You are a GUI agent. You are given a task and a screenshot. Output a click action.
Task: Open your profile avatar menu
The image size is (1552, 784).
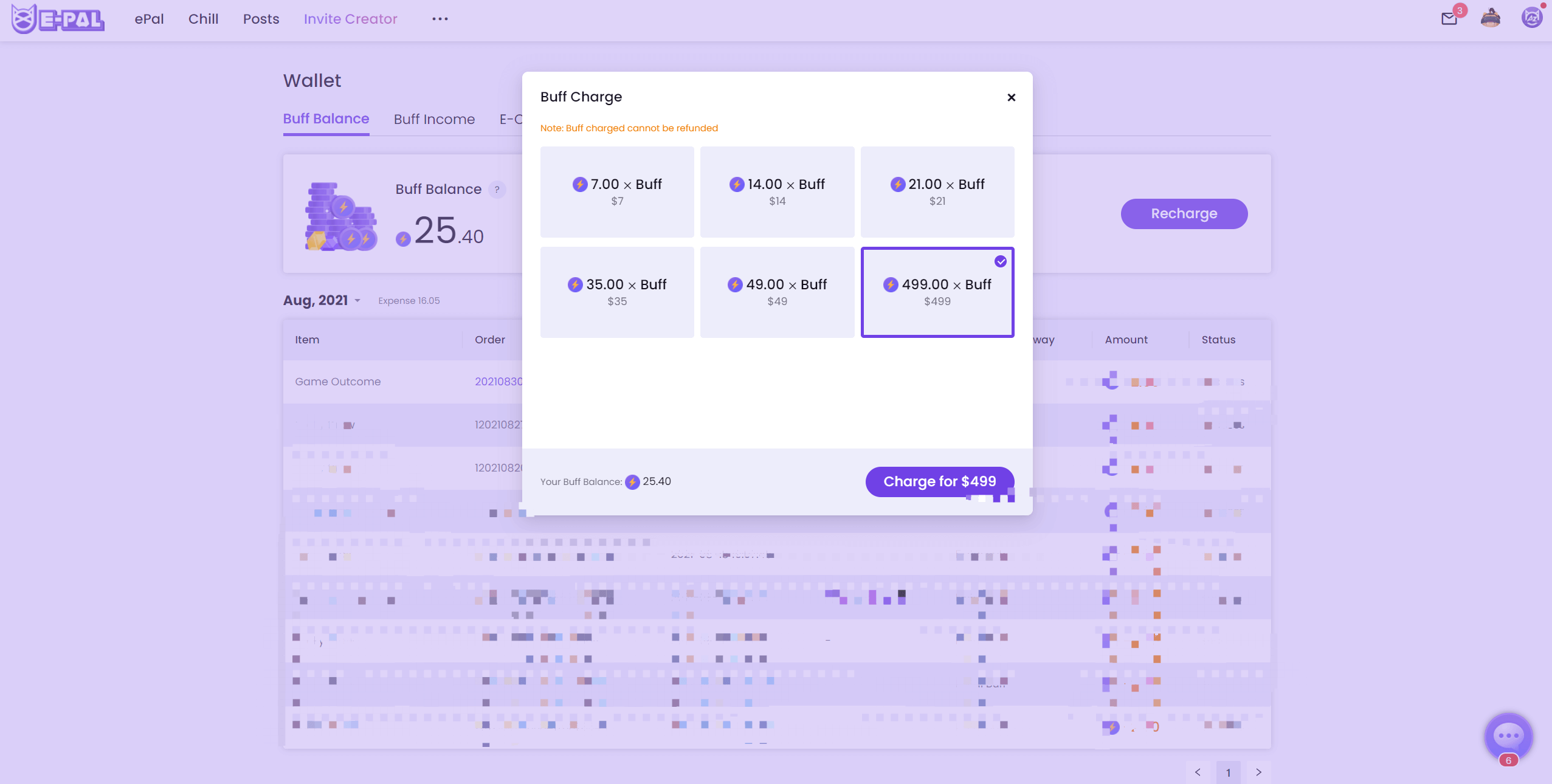pyautogui.click(x=1532, y=19)
